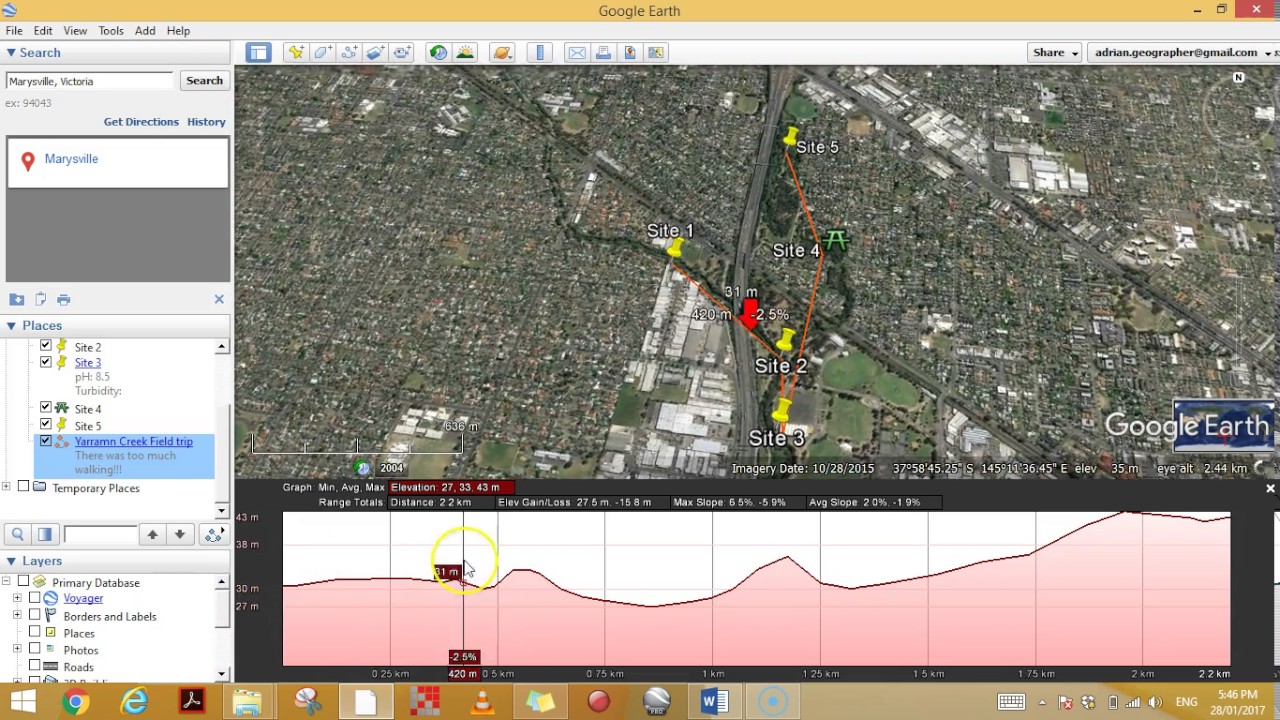Print search results with the printer icon
1280x720 pixels.
coord(64,299)
